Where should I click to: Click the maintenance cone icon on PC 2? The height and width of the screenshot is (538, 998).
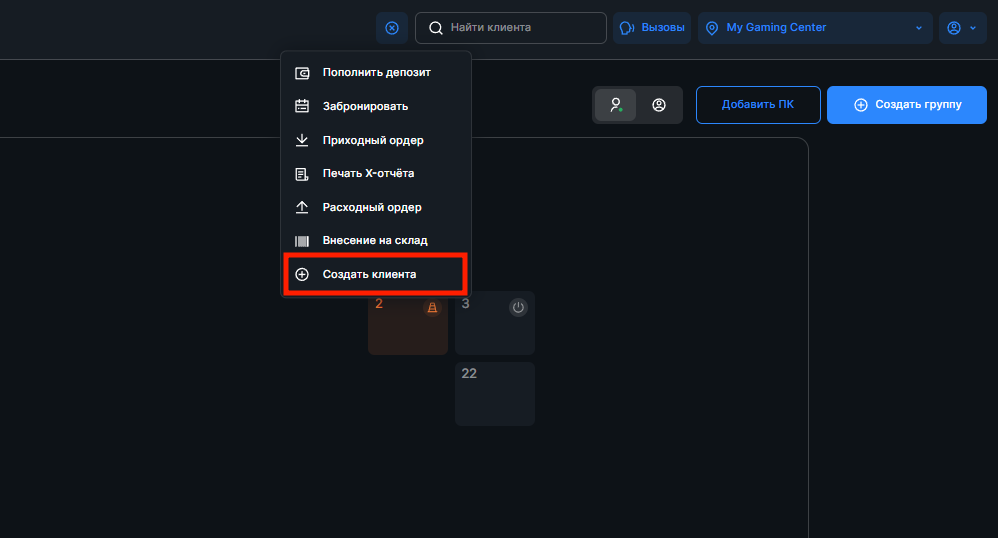point(432,308)
